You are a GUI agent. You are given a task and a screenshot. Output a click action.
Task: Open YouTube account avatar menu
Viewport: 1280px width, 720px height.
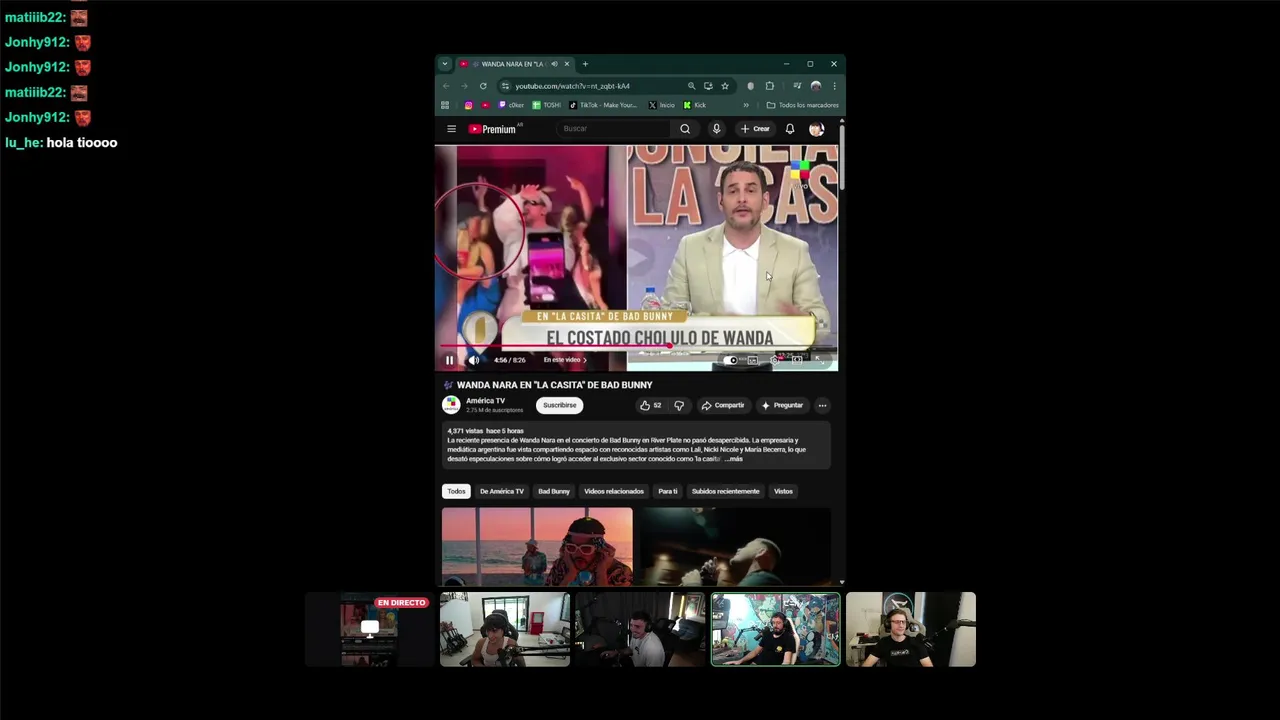tap(816, 129)
